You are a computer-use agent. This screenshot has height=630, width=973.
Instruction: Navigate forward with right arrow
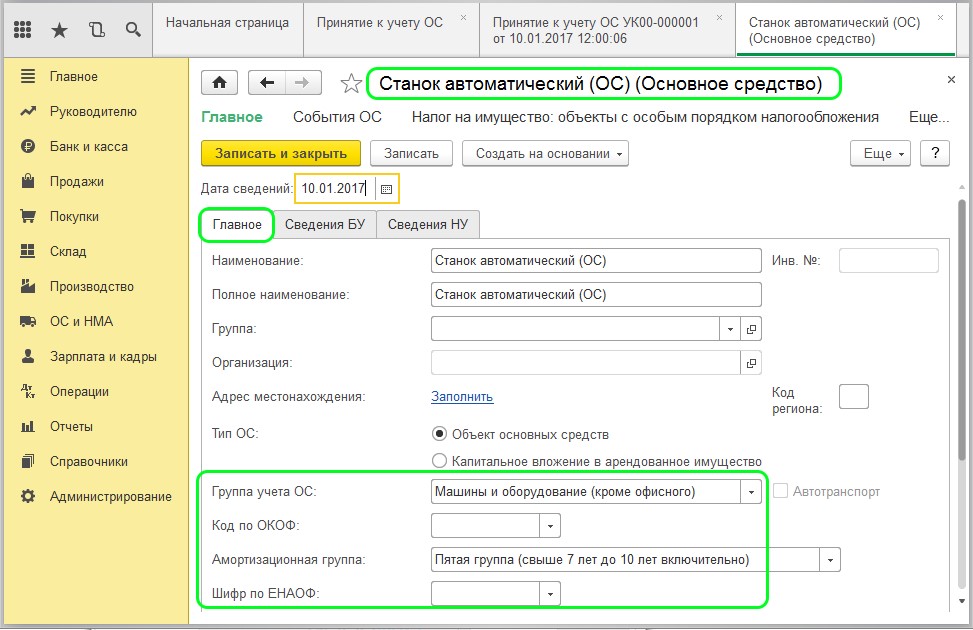303,83
